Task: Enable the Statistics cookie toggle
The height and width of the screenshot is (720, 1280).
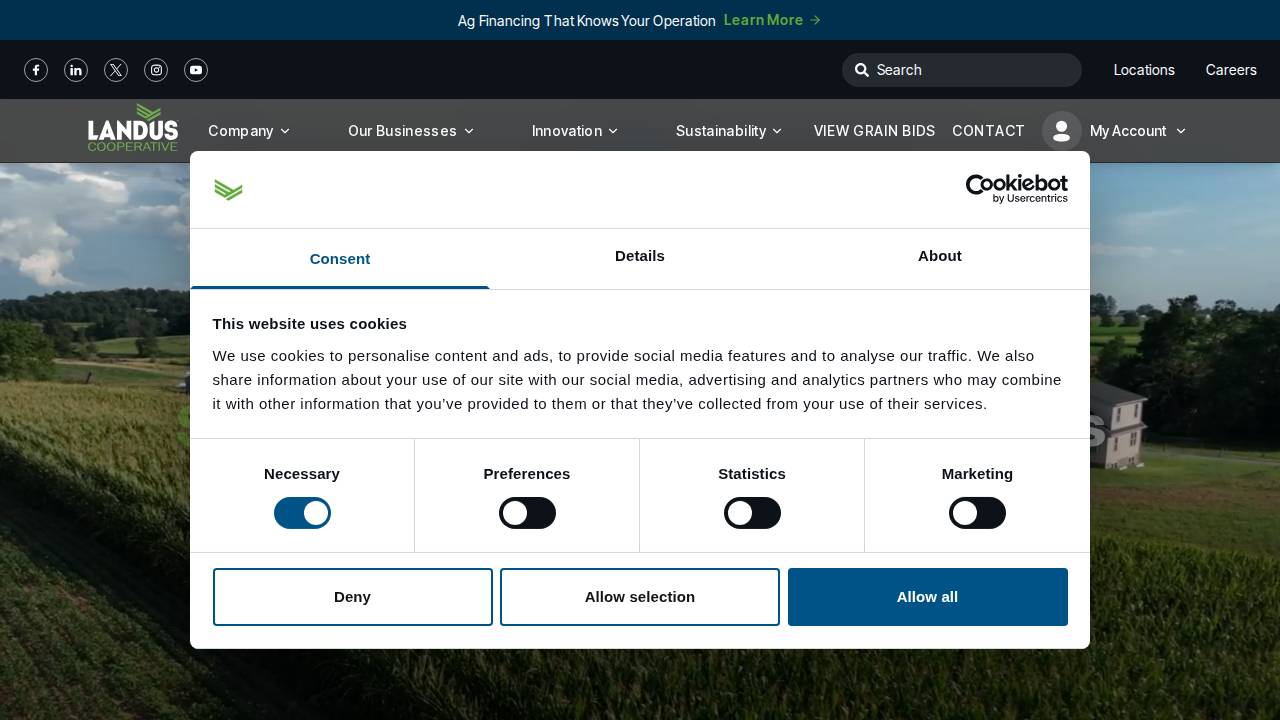Action: coord(752,513)
